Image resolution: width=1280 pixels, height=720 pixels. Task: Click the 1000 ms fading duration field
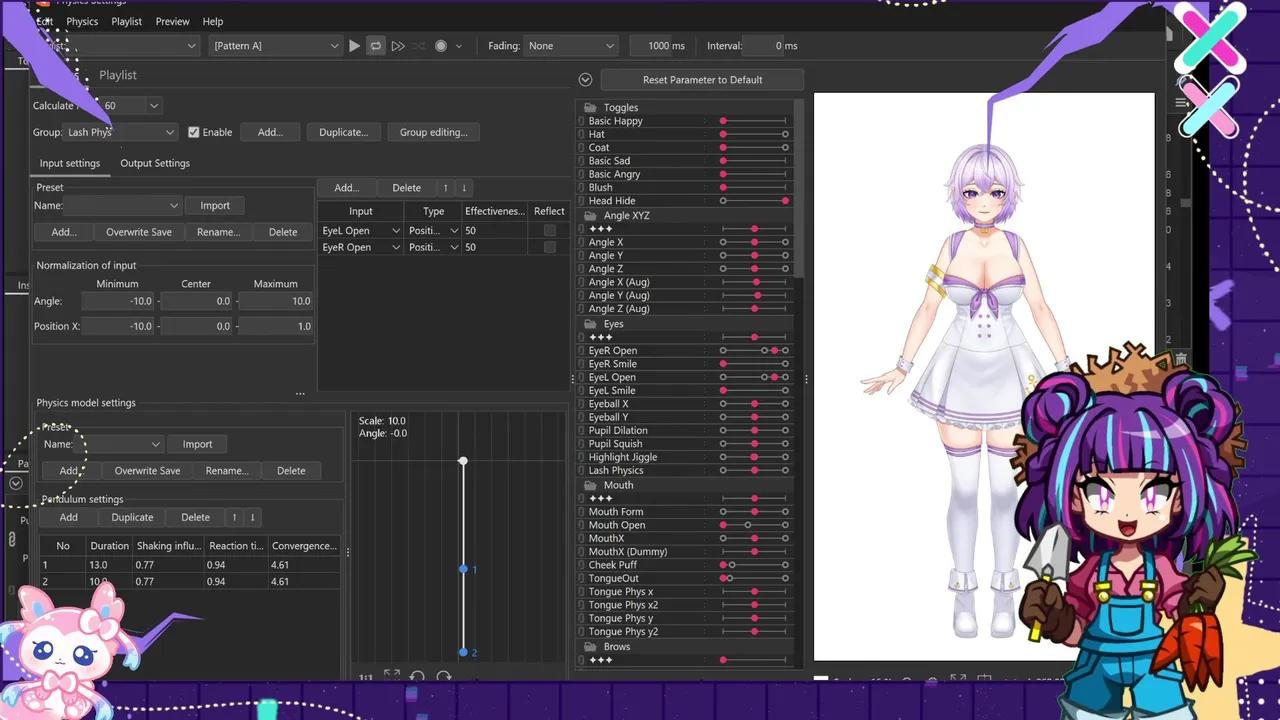[x=661, y=45]
